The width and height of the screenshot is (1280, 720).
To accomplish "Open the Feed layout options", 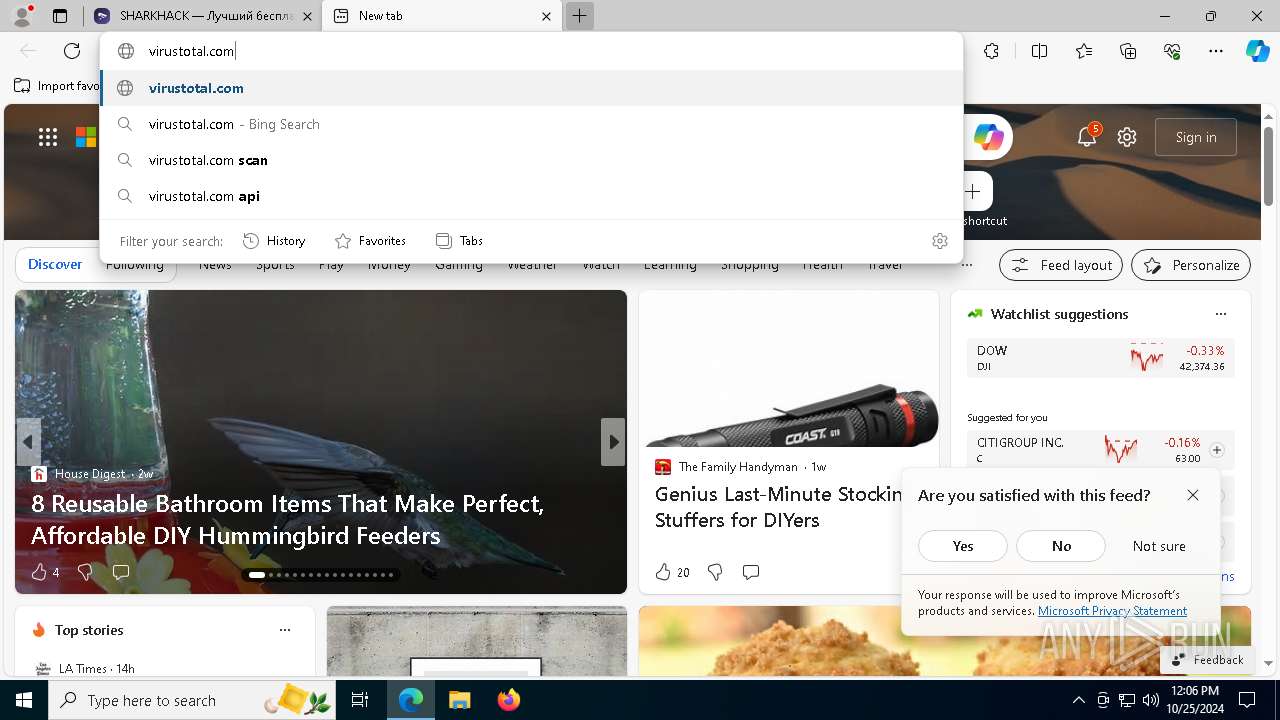I will (x=1061, y=265).
